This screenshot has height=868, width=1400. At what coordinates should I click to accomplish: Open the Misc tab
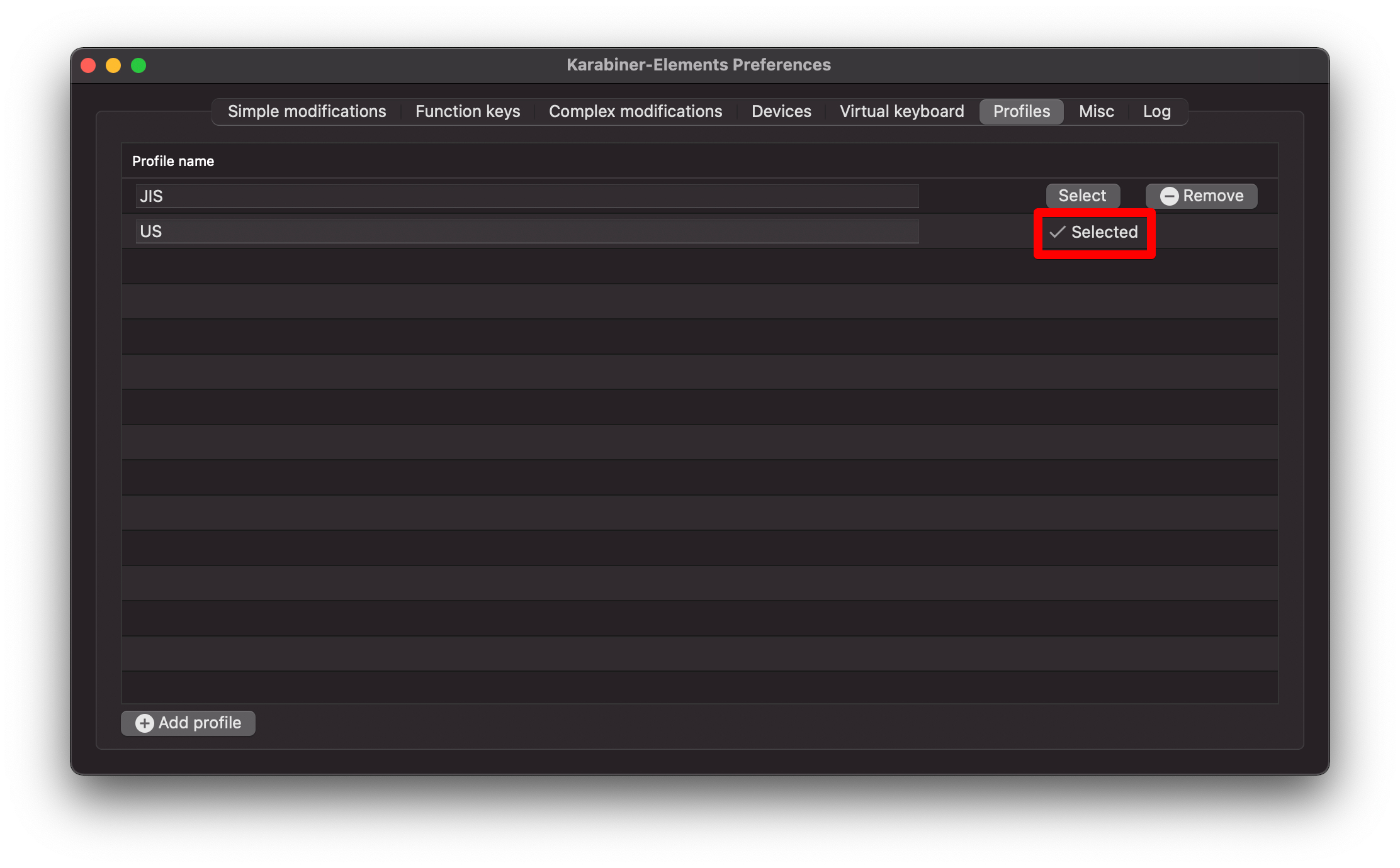point(1096,111)
